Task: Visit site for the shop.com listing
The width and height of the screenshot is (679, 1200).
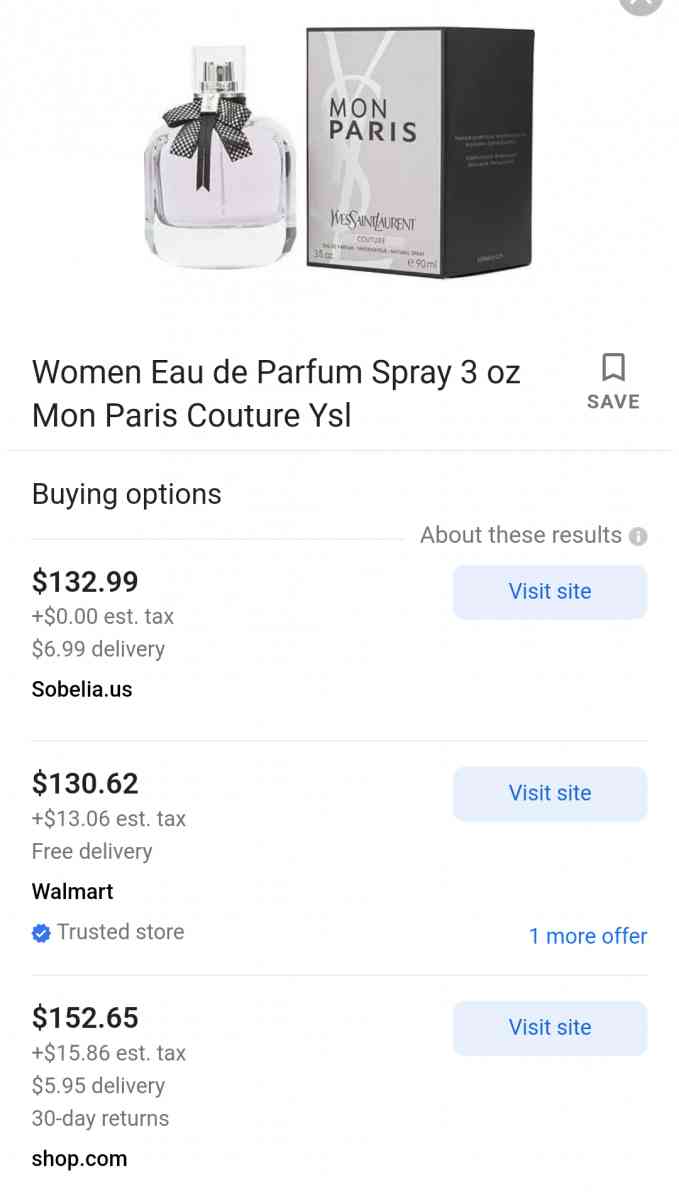Action: [x=549, y=1028]
